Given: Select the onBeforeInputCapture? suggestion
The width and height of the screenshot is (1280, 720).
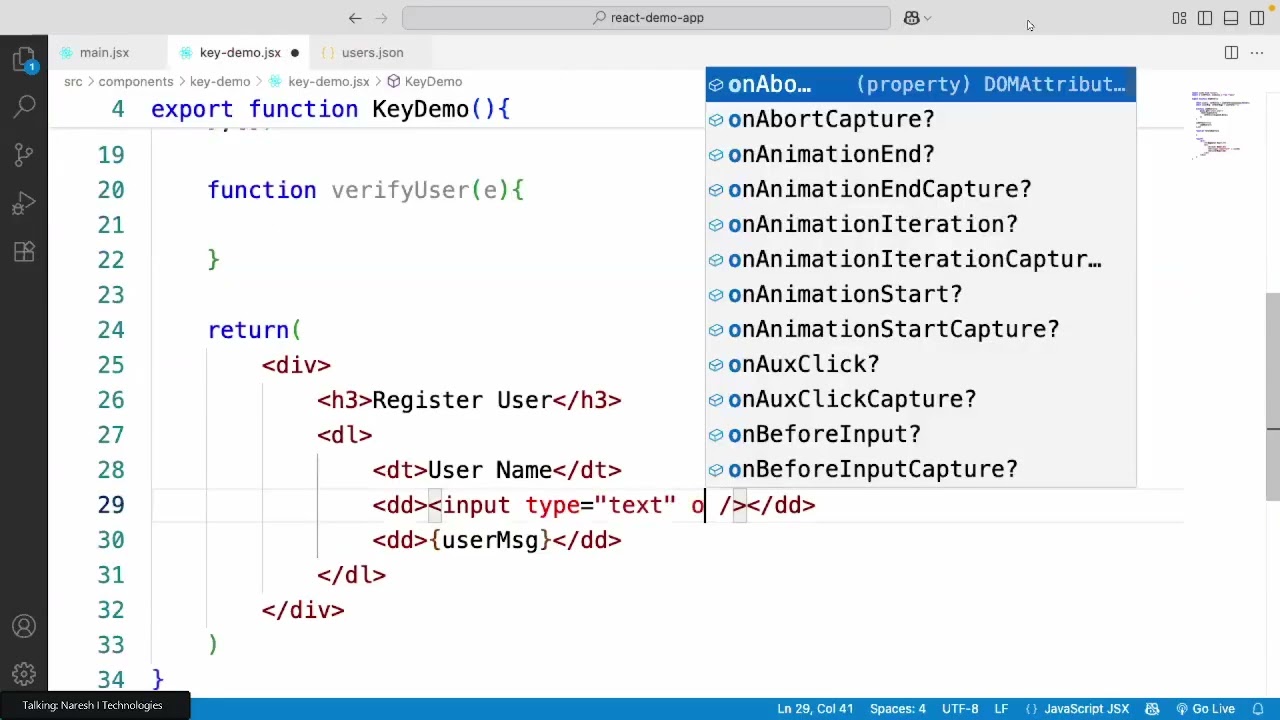Looking at the screenshot, I should point(921,469).
